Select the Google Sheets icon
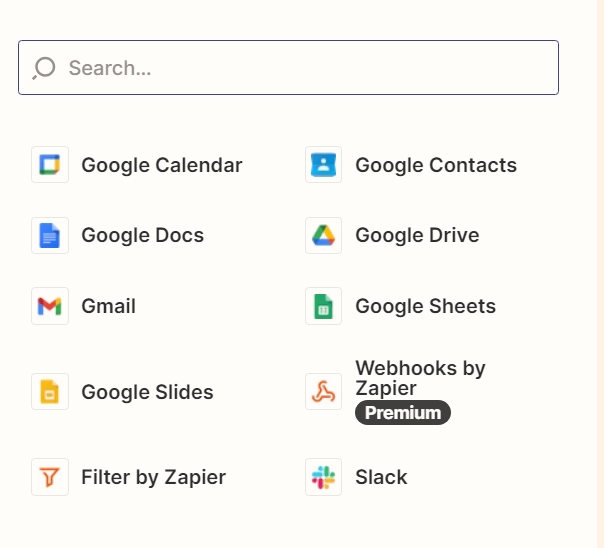The width and height of the screenshot is (604, 548). (323, 306)
